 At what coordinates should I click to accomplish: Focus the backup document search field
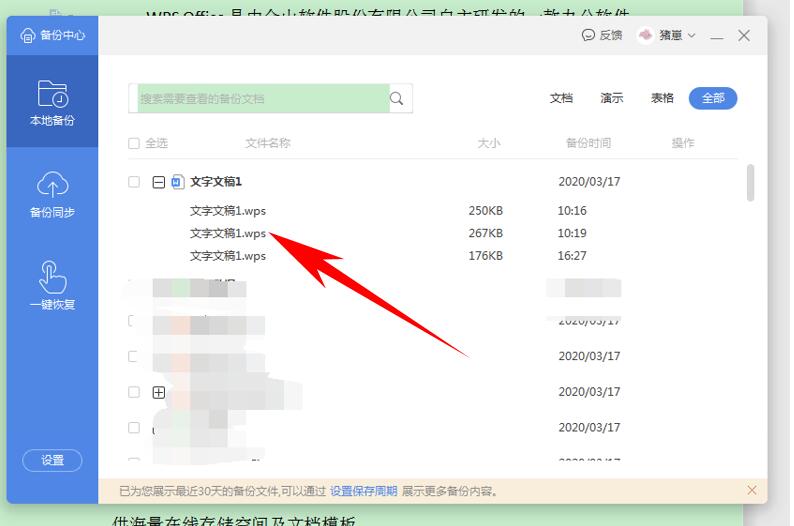[x=263, y=98]
